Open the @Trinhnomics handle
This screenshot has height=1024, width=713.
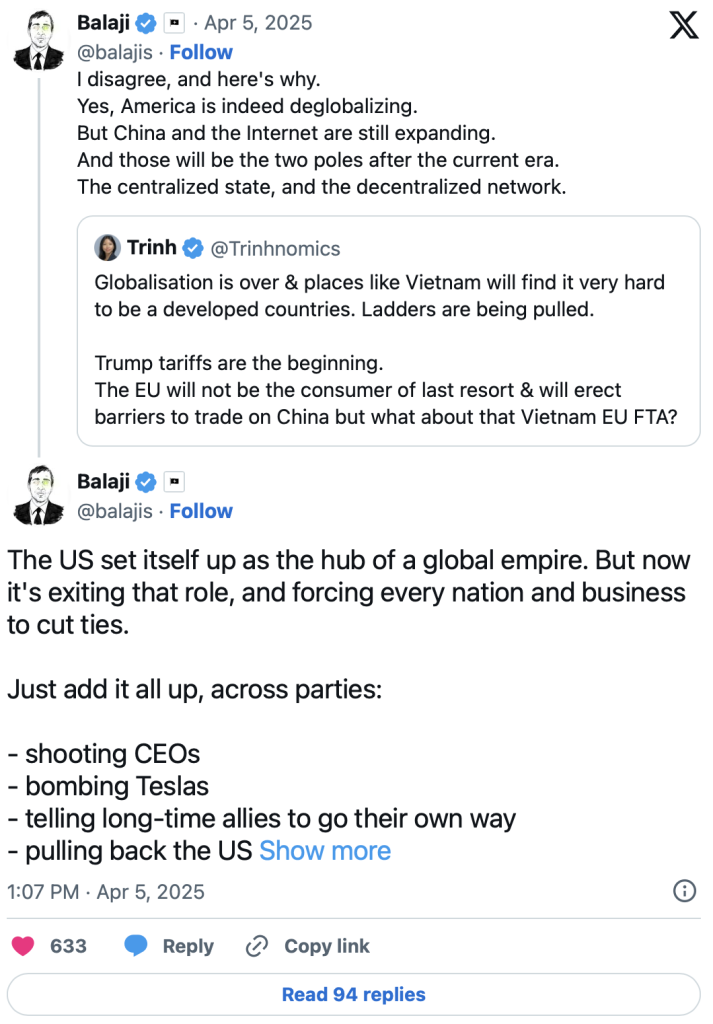(x=274, y=248)
